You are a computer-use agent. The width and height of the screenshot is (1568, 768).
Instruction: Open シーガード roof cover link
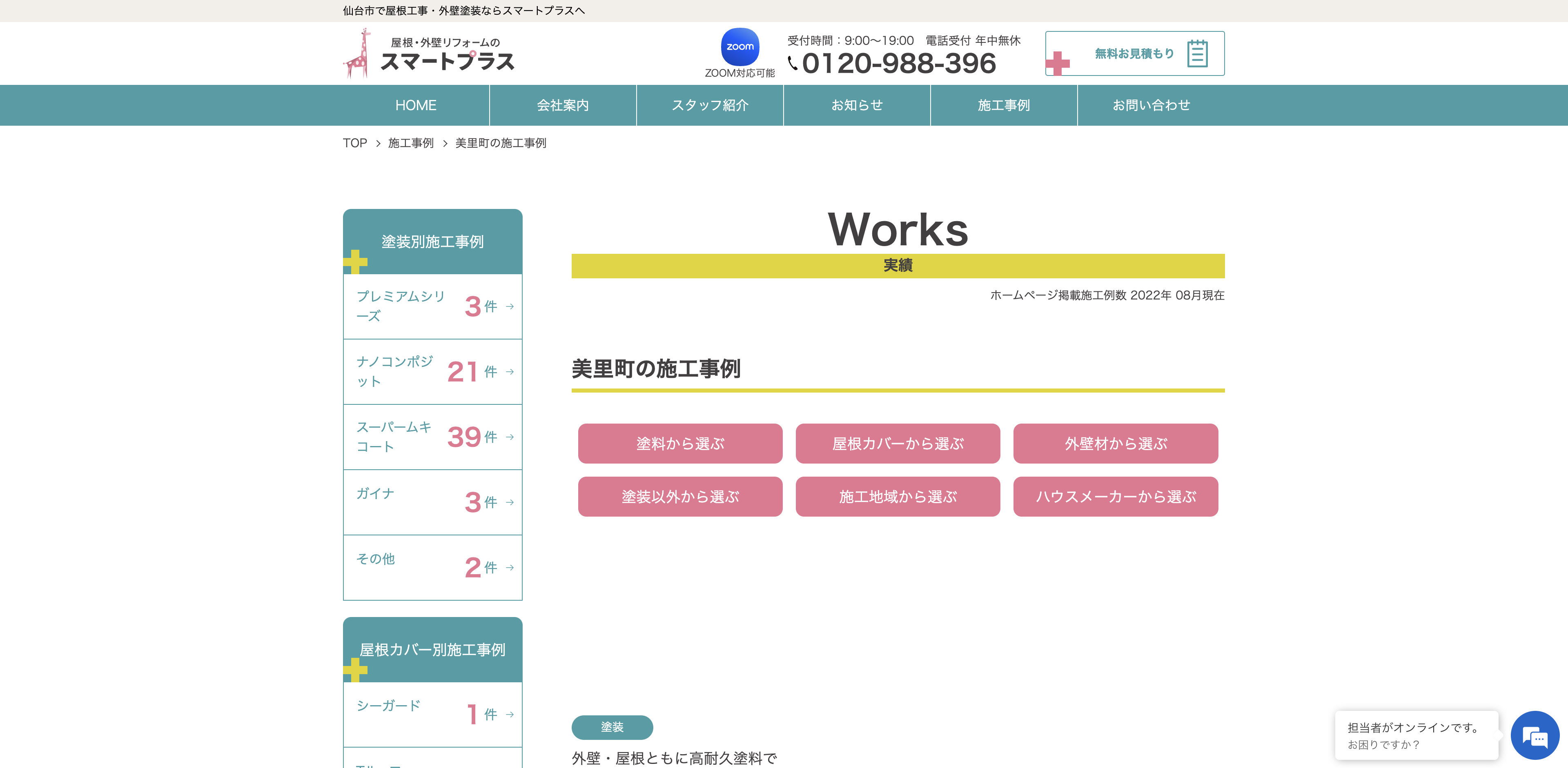tap(433, 715)
